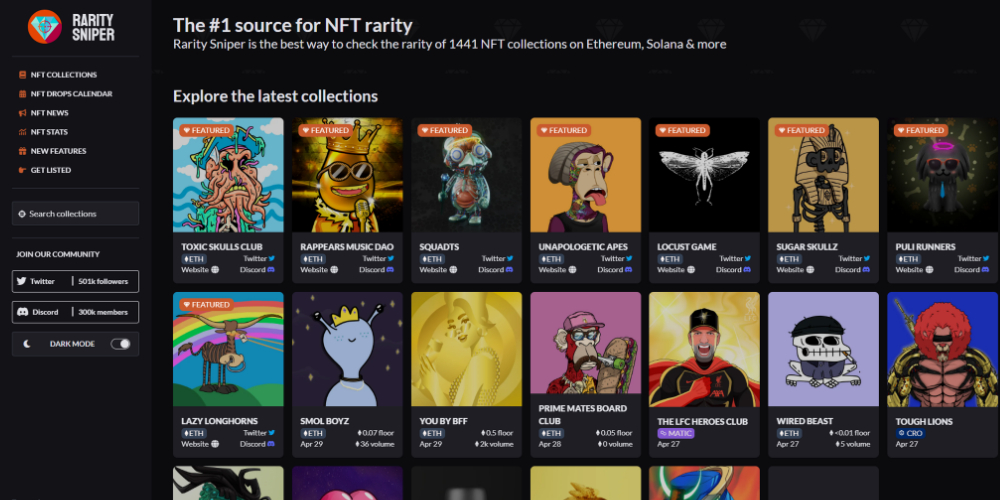Go to the NFT News section

click(x=44, y=113)
